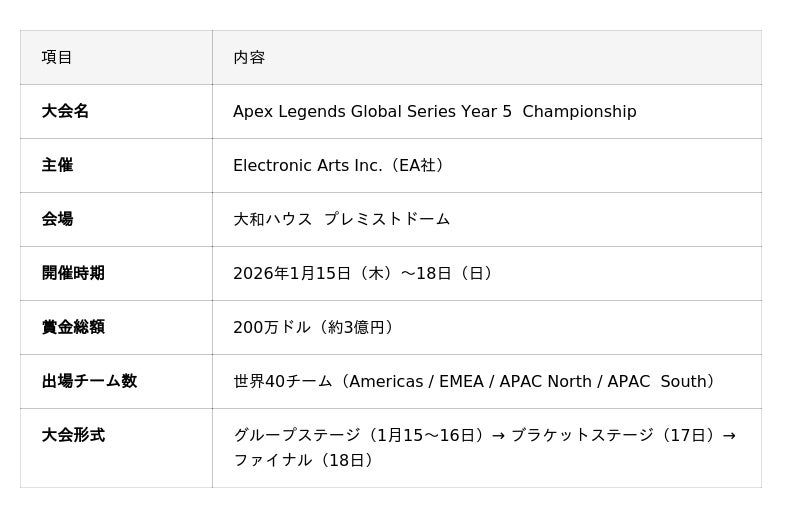The width and height of the screenshot is (800, 518).
Task: Click the 内容 column header
Action: coord(249,57)
